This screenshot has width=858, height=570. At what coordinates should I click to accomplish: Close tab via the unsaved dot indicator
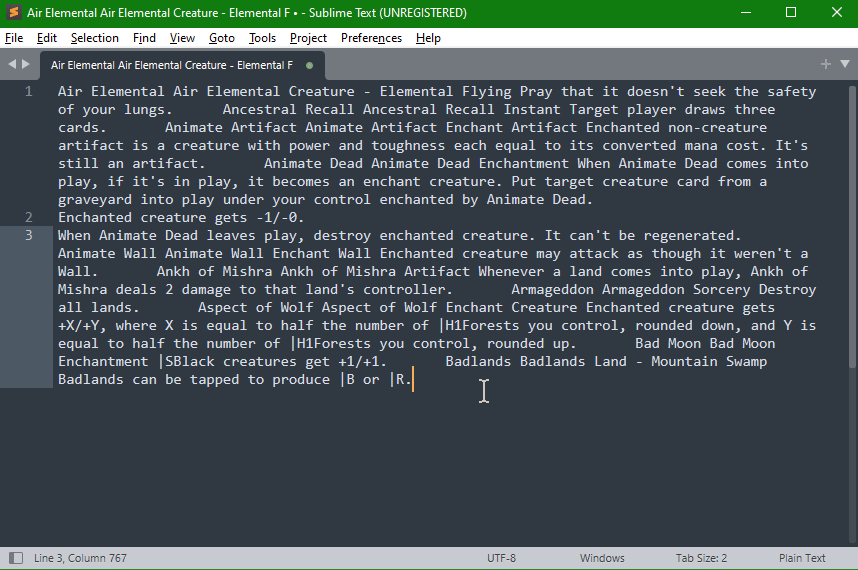pyautogui.click(x=310, y=65)
